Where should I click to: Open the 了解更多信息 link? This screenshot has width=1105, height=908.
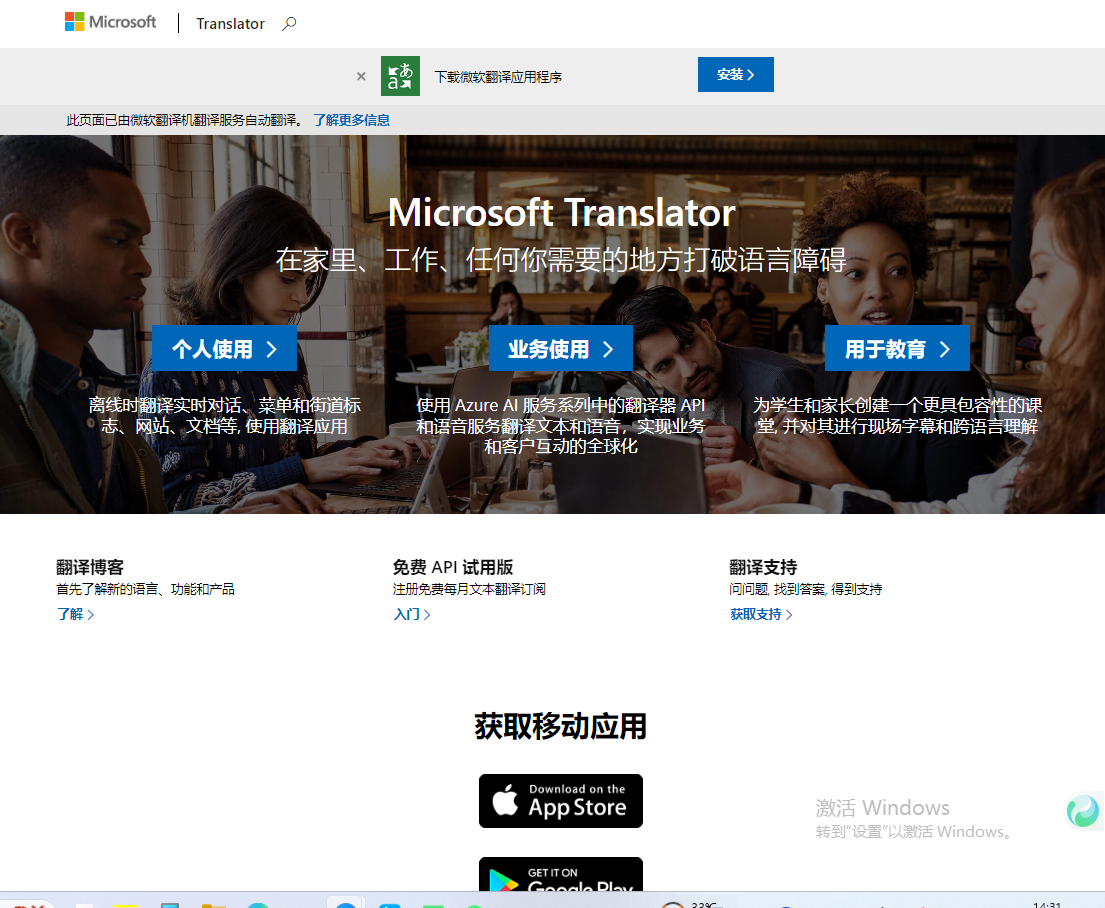[x=352, y=120]
